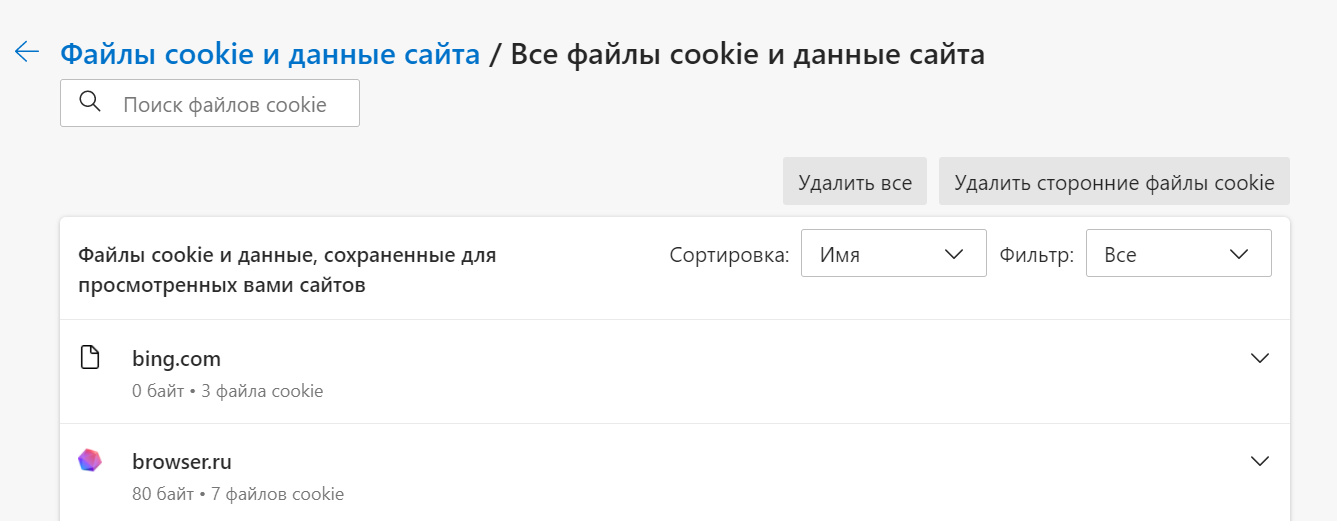Click the "Все файлы cookie и данные сайта" heading

(747, 54)
